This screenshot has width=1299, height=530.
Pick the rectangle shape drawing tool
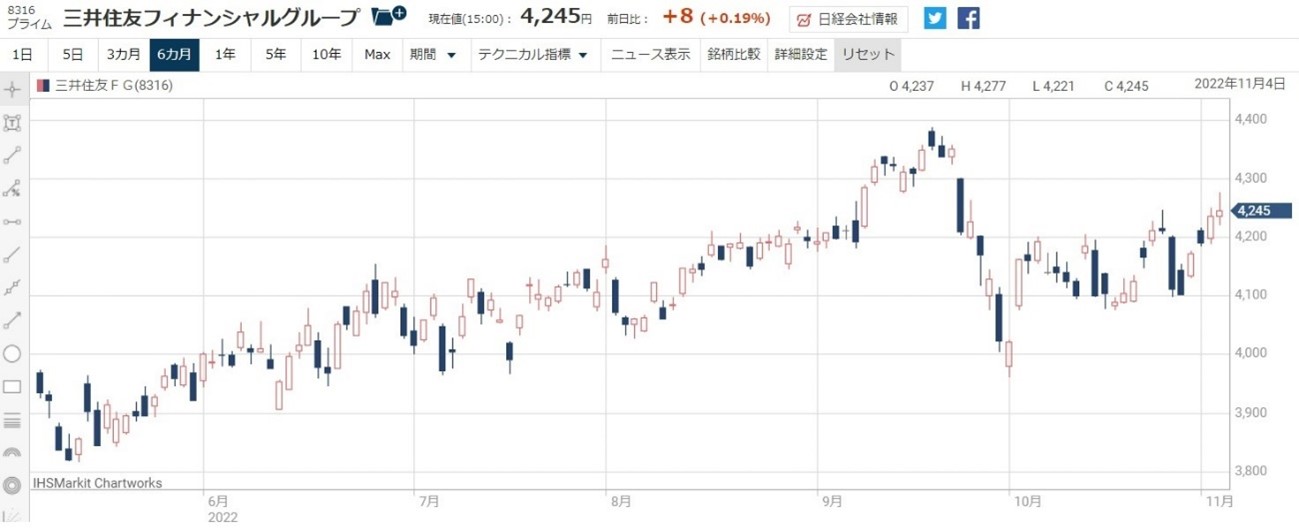pos(13,386)
